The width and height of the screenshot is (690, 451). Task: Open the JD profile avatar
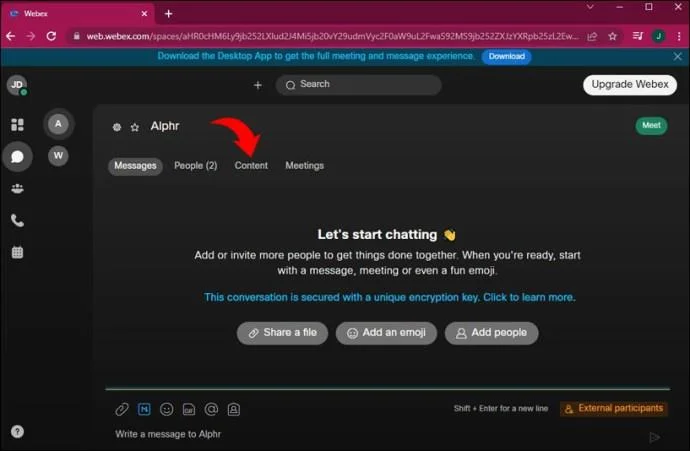17,85
